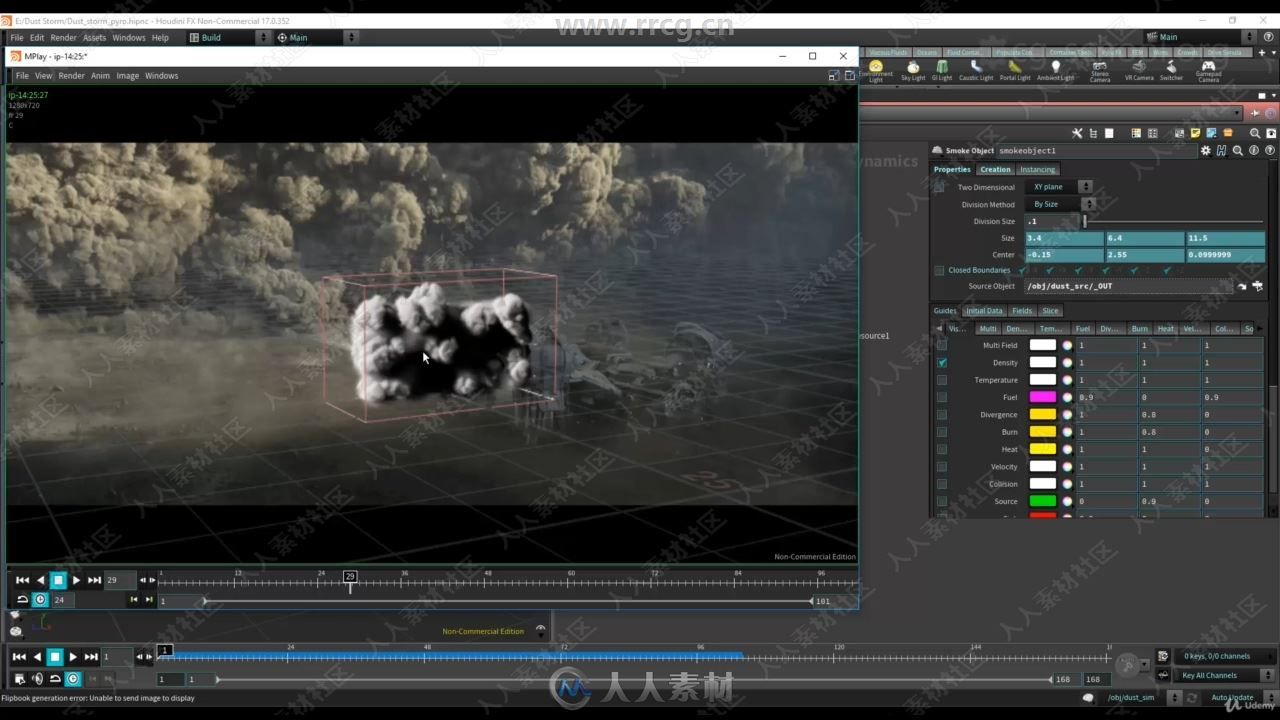The width and height of the screenshot is (1280, 720).
Task: Toggle the sticky note icon in network toolbar
Action: (x=1196, y=133)
